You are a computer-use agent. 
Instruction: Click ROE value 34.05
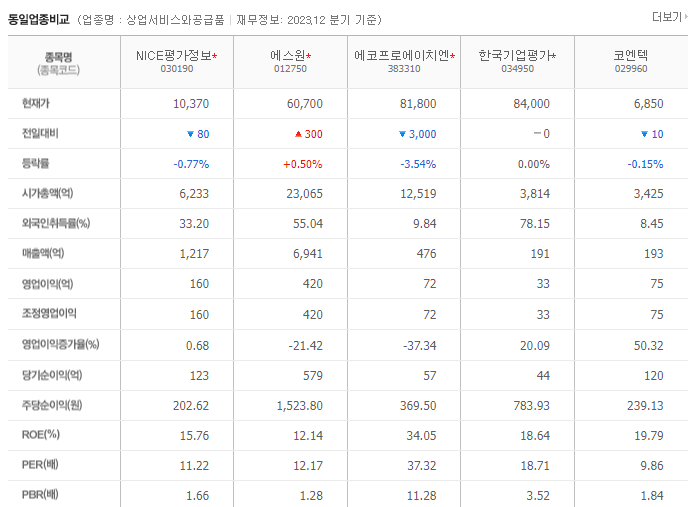click(x=421, y=436)
